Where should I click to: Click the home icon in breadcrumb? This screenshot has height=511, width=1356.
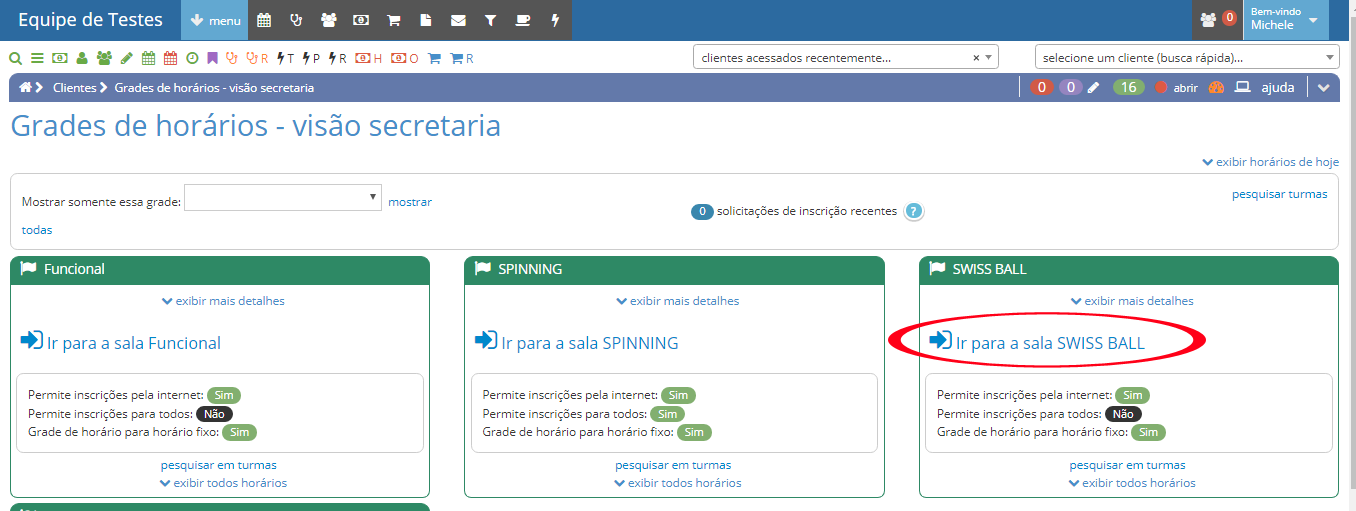[26, 88]
